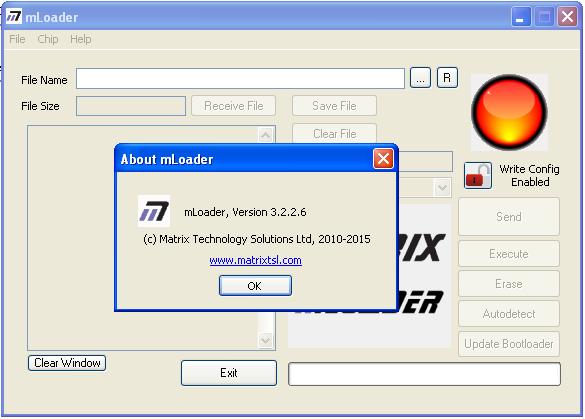This screenshot has width=585, height=419.
Task: Open the Help menu
Action: 81,39
